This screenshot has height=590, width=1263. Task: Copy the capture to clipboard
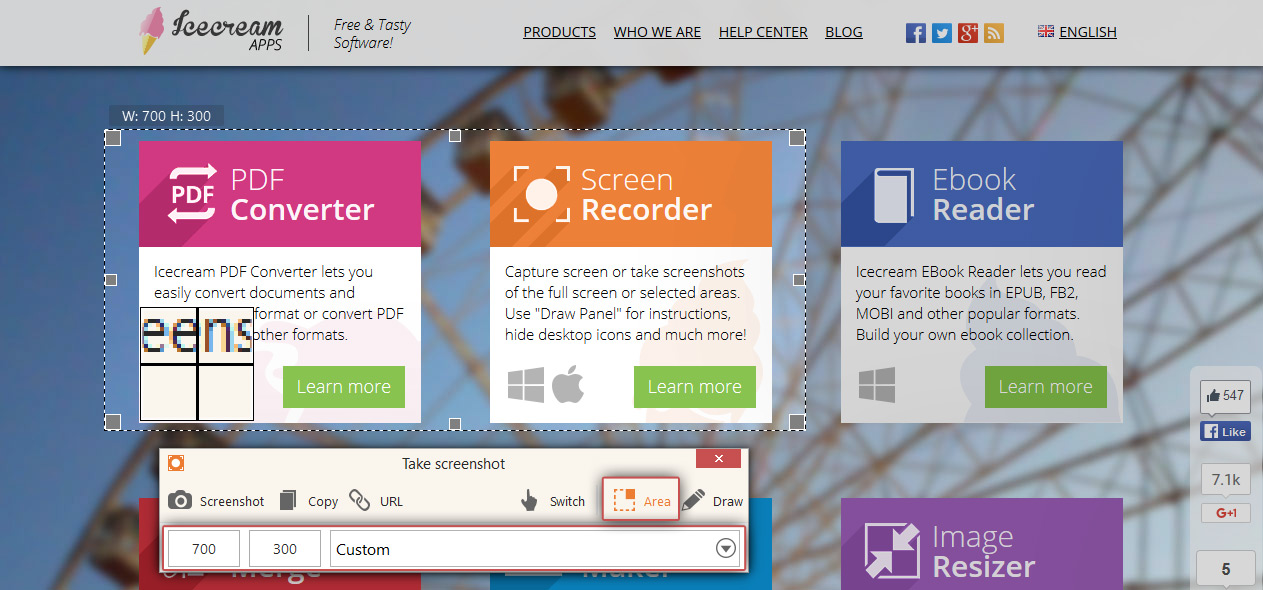pos(308,501)
